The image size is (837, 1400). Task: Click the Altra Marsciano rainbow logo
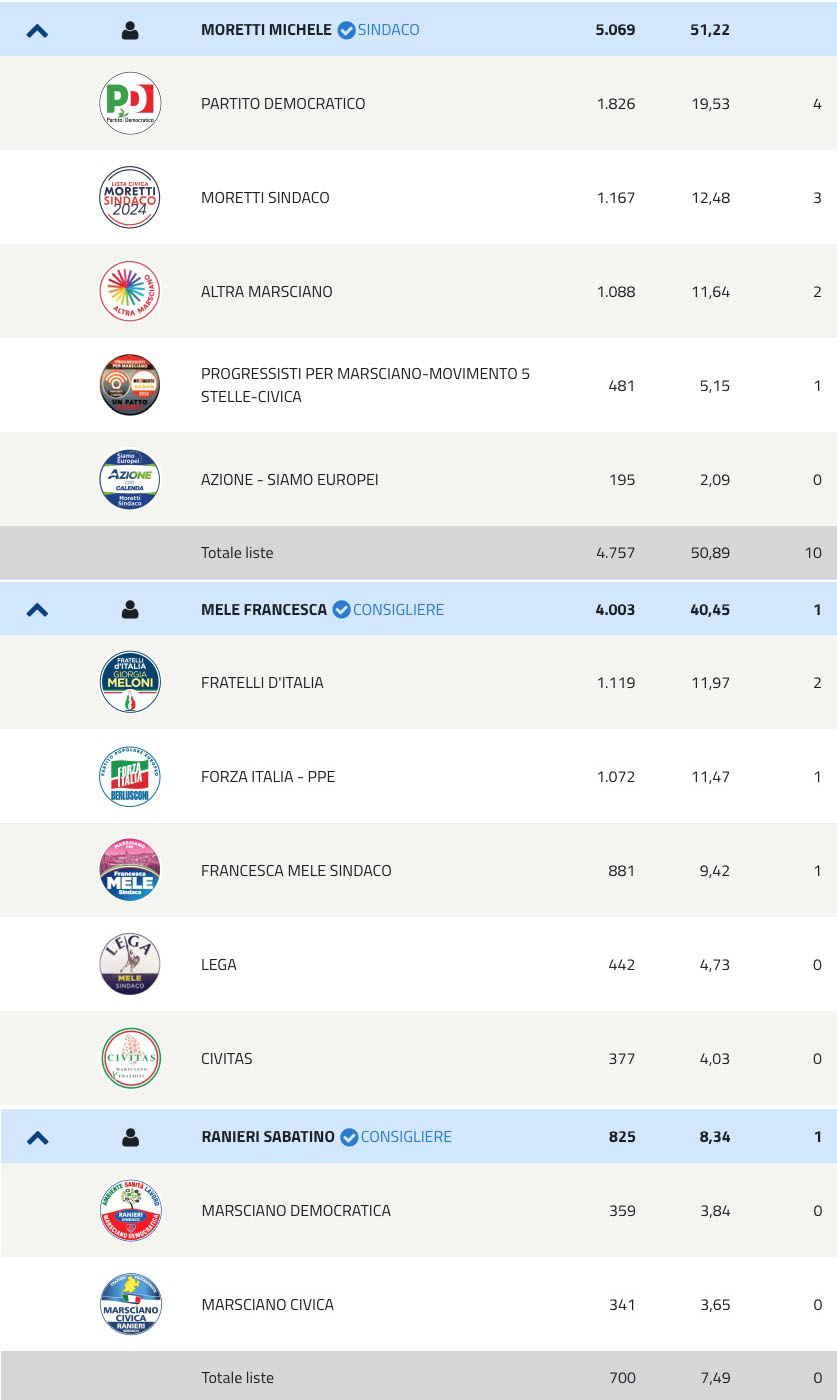point(130,291)
